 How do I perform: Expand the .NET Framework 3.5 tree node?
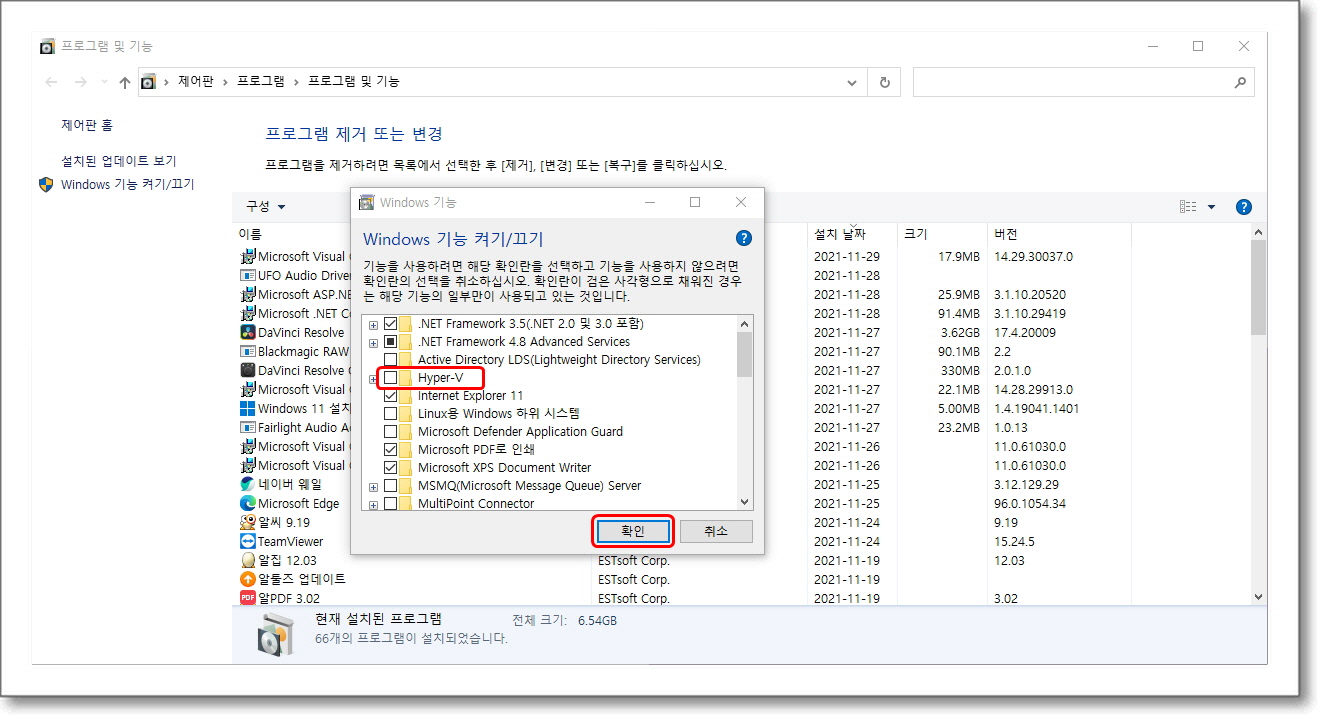click(x=374, y=323)
